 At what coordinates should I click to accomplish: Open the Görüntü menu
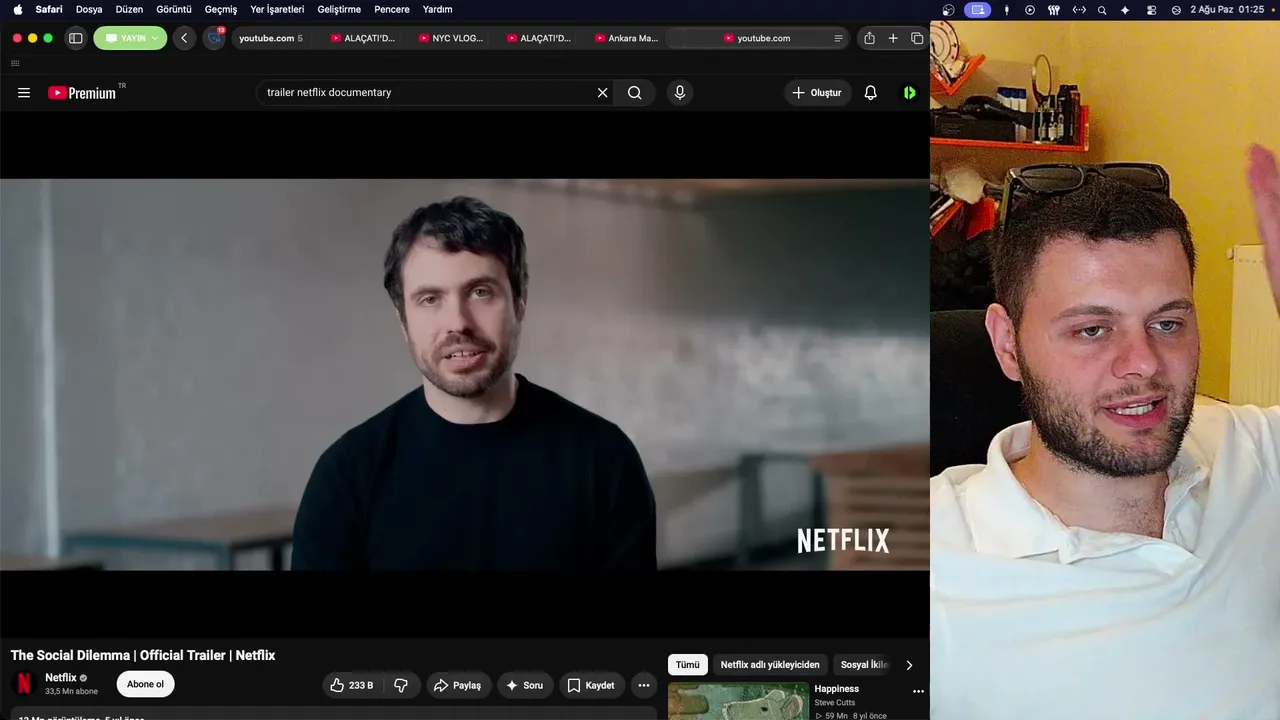[x=174, y=9]
